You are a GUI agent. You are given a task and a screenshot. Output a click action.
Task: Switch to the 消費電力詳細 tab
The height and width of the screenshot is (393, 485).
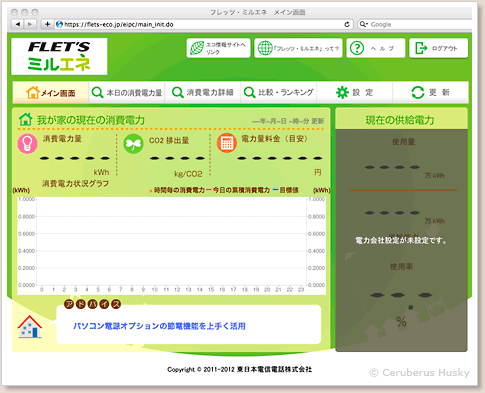click(x=203, y=92)
